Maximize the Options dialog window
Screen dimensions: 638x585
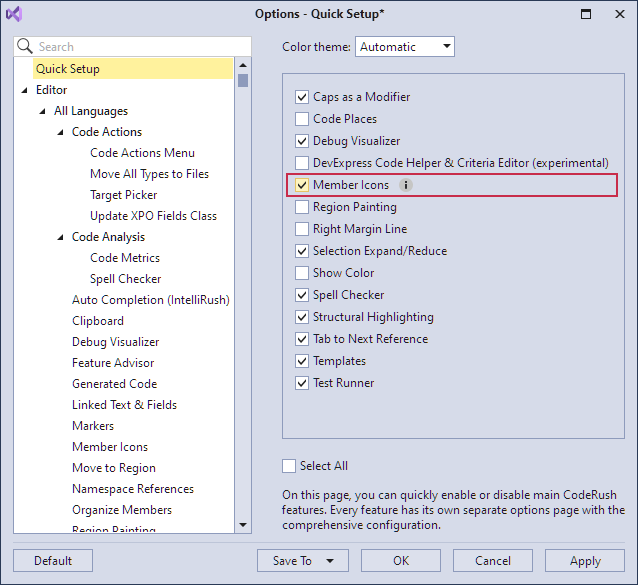[586, 14]
